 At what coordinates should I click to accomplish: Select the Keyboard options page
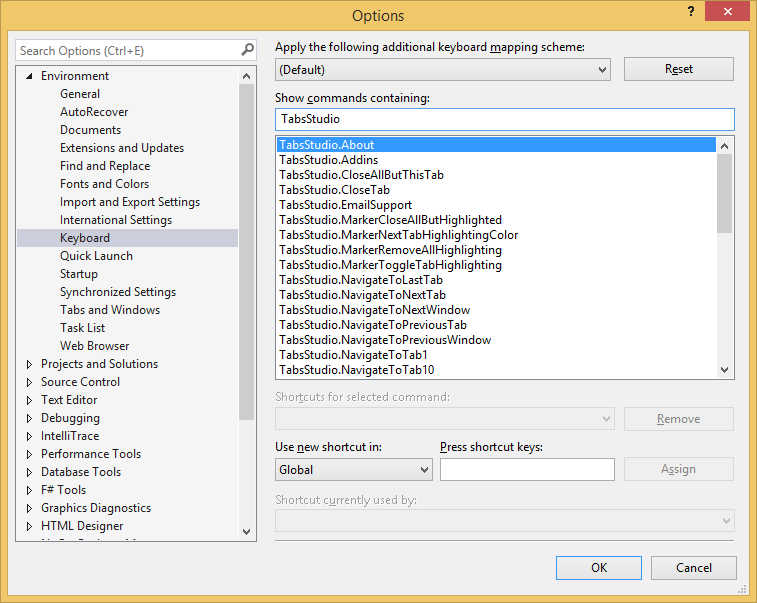click(127, 238)
